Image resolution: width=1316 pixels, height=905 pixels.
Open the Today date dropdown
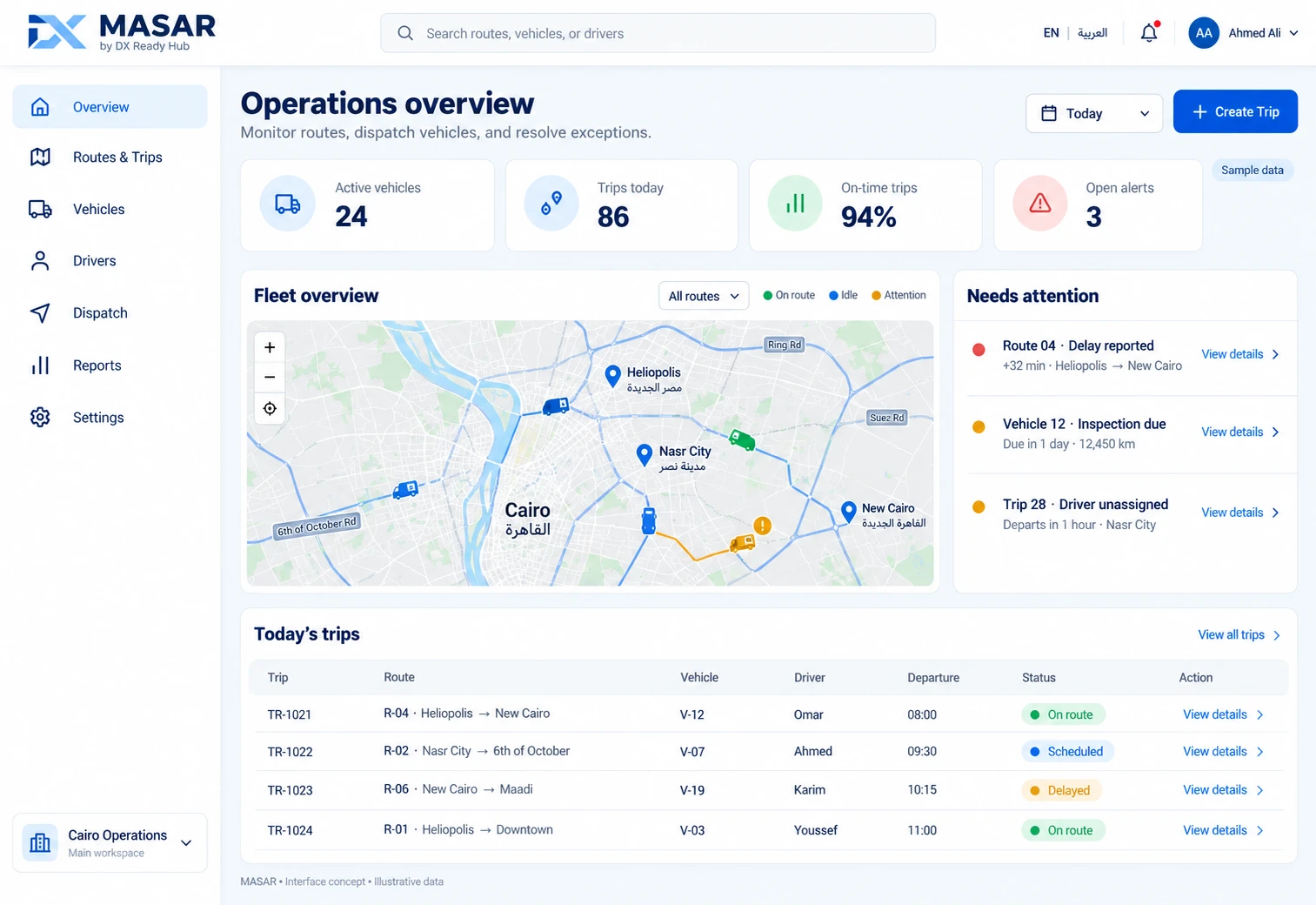point(1094,113)
